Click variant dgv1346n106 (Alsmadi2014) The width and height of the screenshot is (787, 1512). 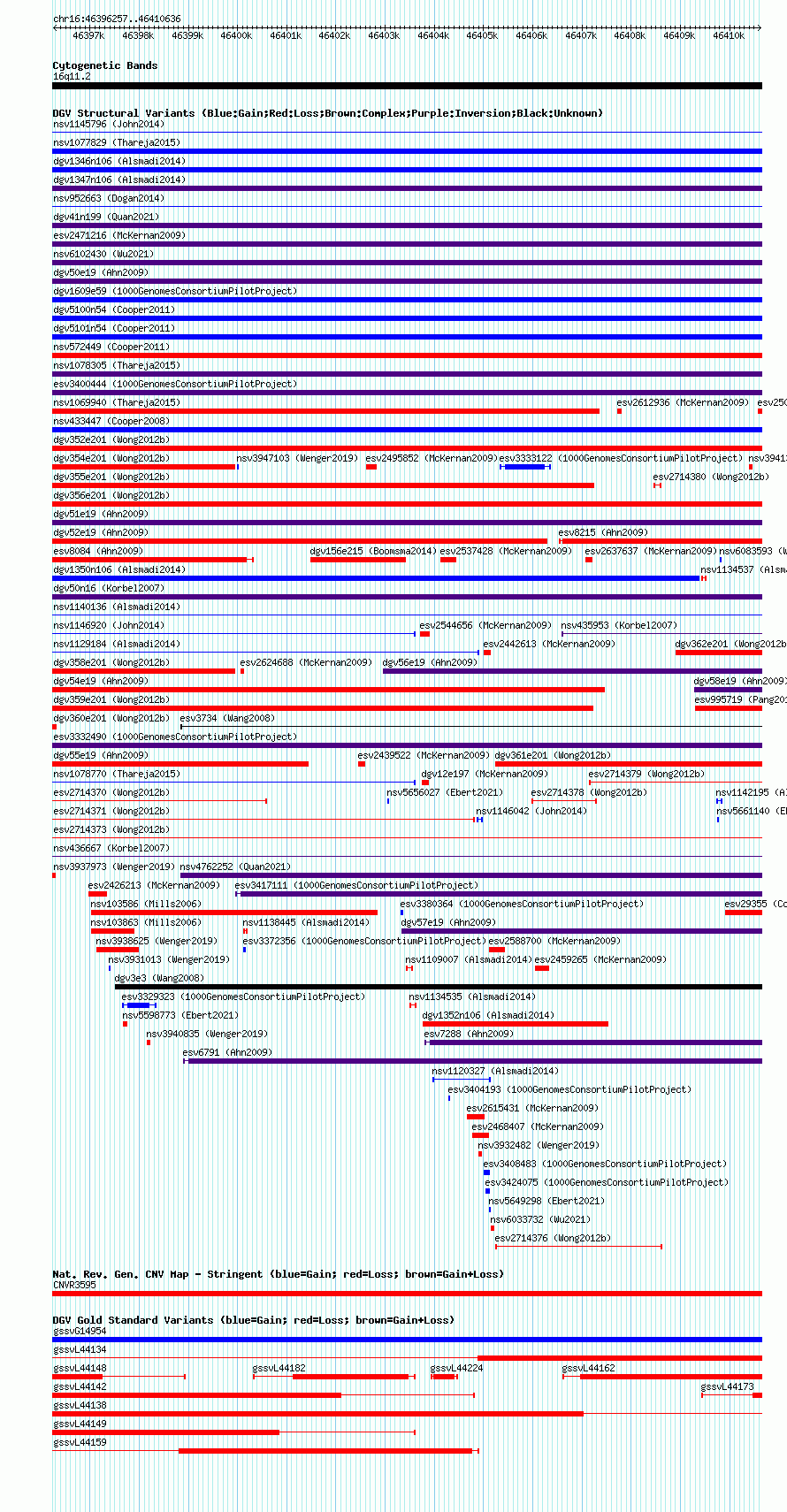coord(119,161)
